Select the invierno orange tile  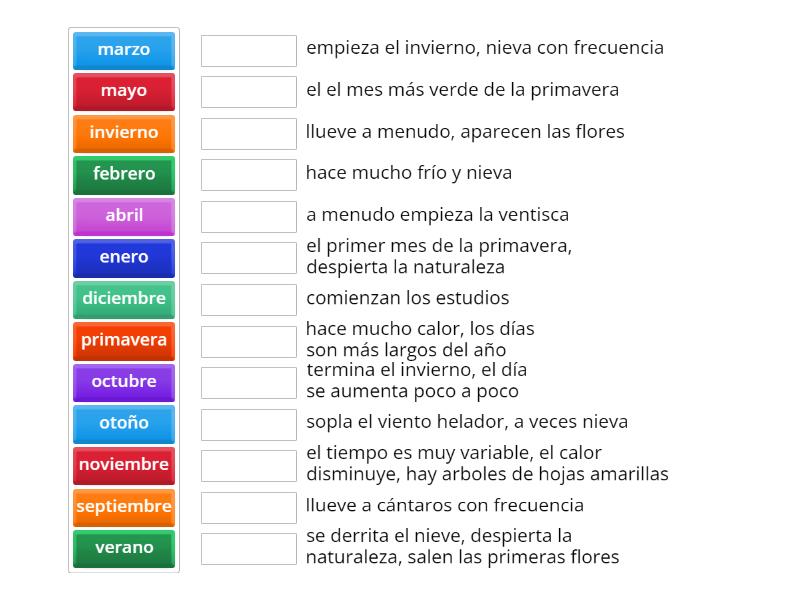click(124, 133)
